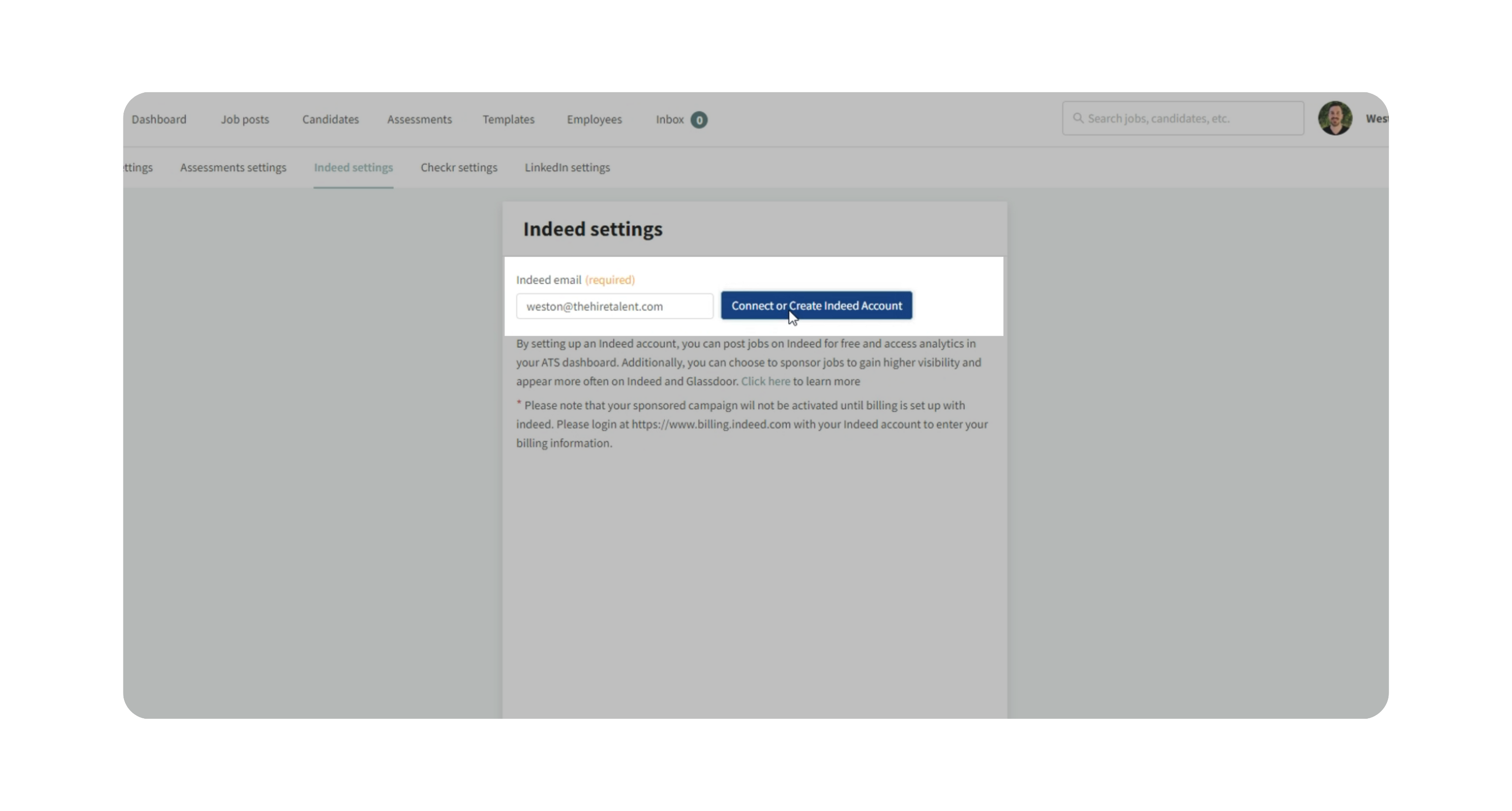Click the Indeed email (required) label

tap(575, 280)
